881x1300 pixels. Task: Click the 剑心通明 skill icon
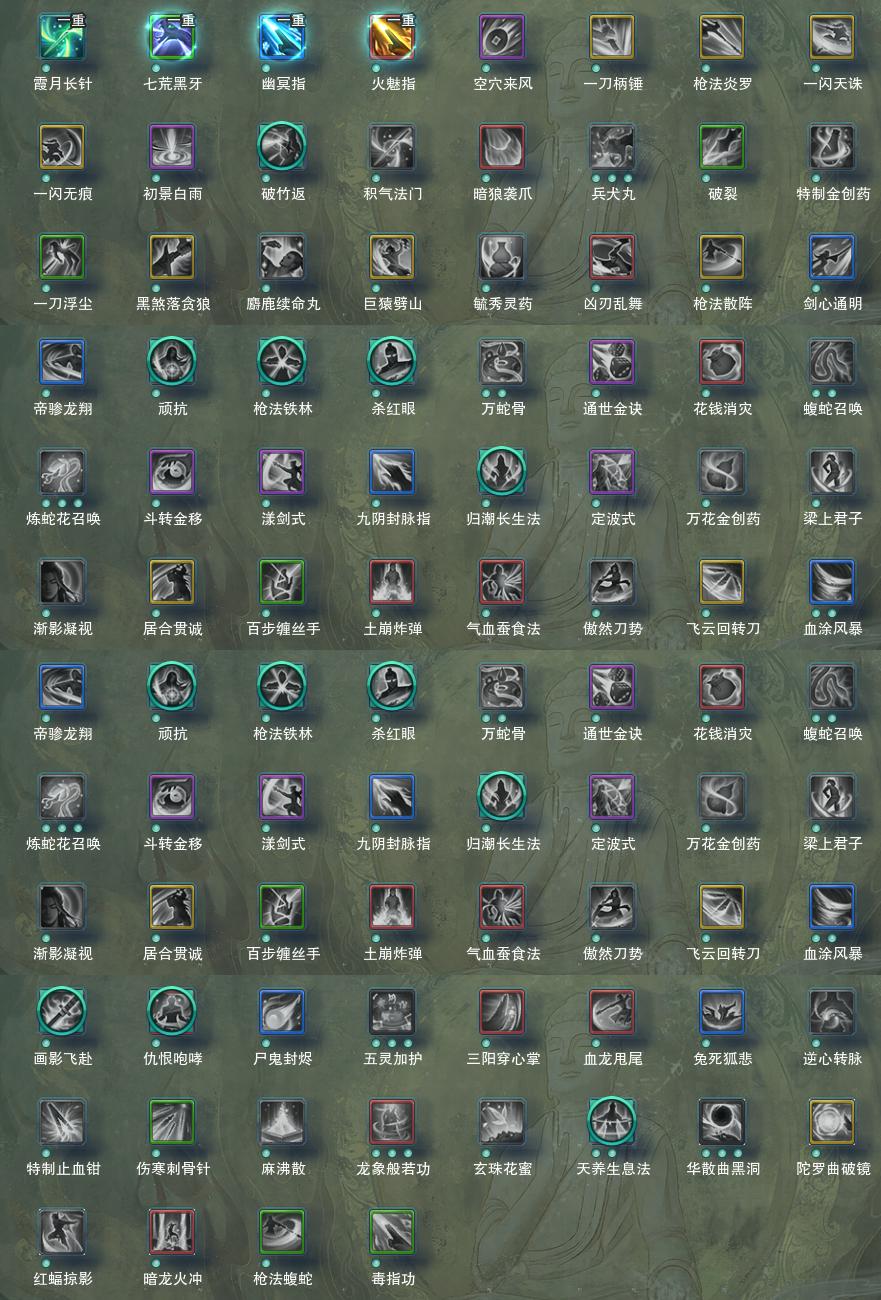pyautogui.click(x=832, y=257)
